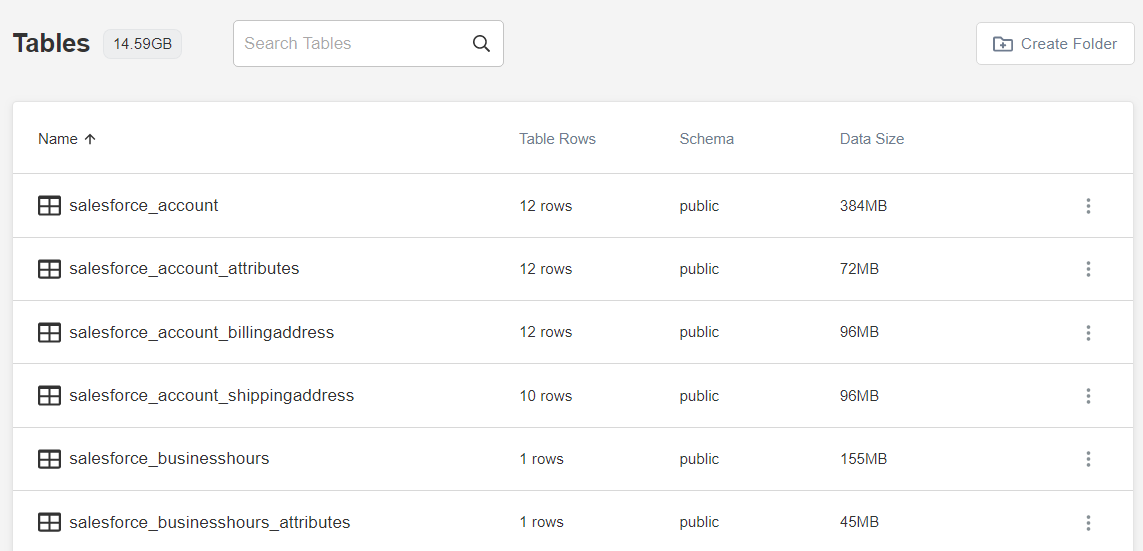Open the salesforce_account_attributes table
This screenshot has height=551, width=1143.
[184, 269]
